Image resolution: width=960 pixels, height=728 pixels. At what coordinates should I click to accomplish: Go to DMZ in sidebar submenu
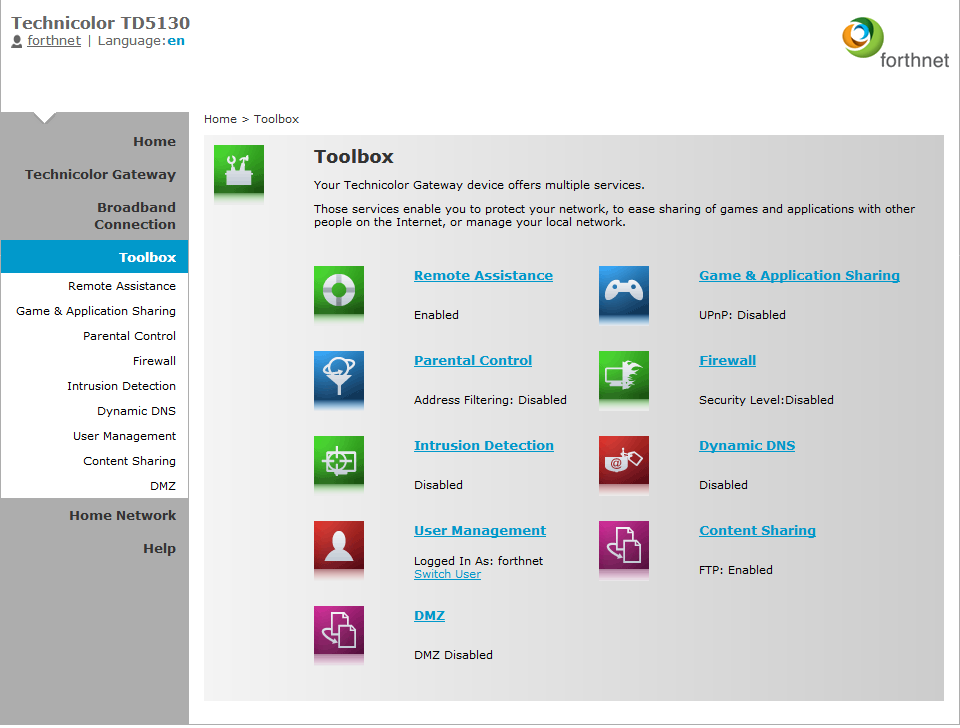click(x=163, y=486)
